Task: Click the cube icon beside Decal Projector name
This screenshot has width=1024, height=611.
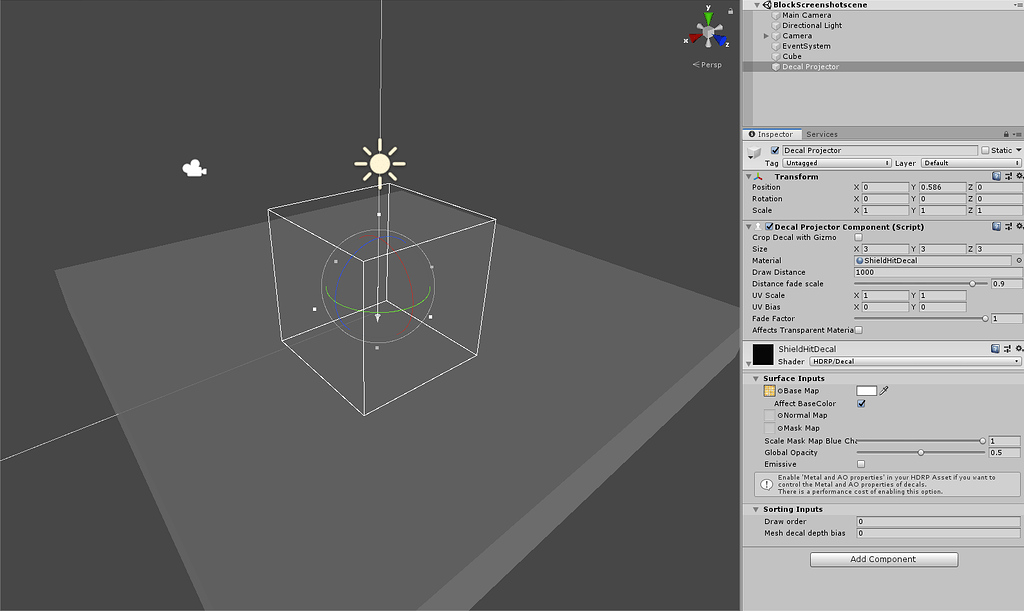Action: pyautogui.click(x=755, y=150)
